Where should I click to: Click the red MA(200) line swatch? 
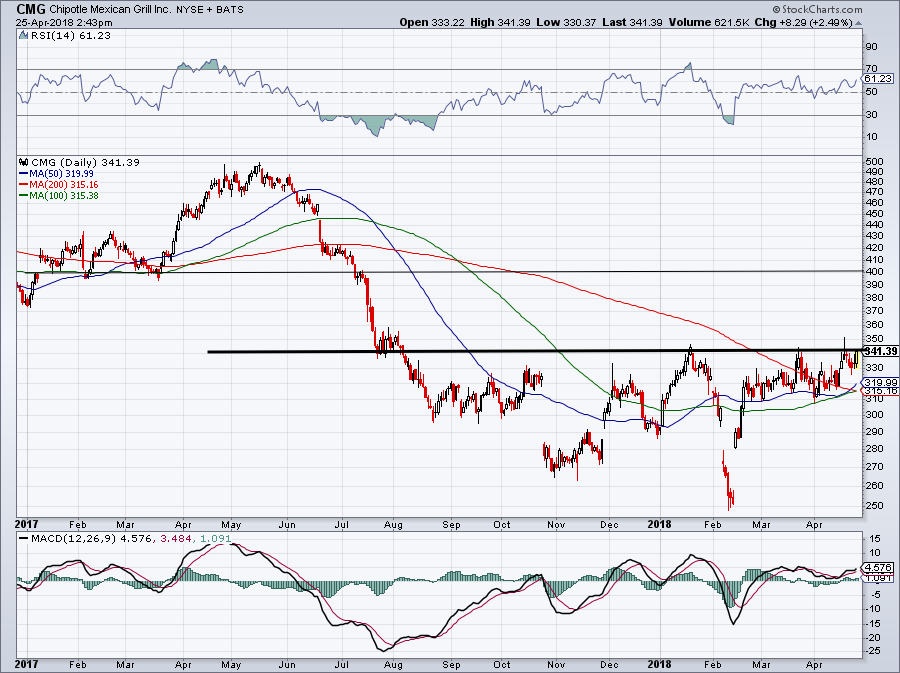point(24,185)
